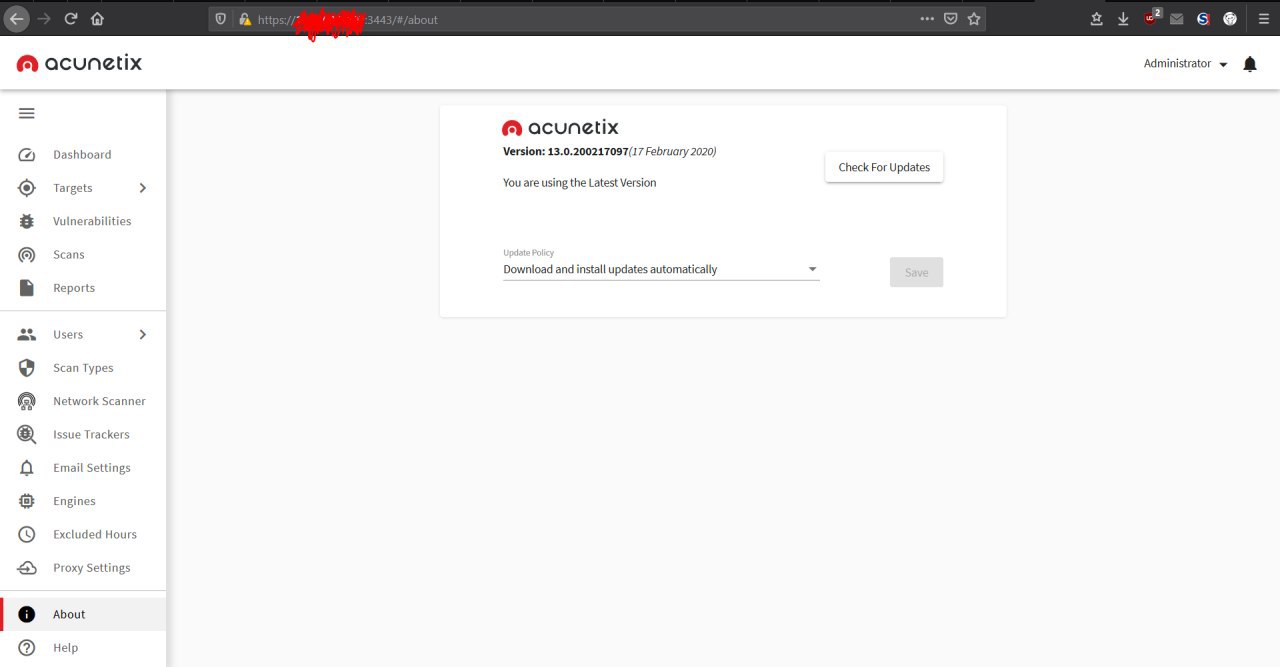Click the Scans radar icon

click(x=27, y=255)
